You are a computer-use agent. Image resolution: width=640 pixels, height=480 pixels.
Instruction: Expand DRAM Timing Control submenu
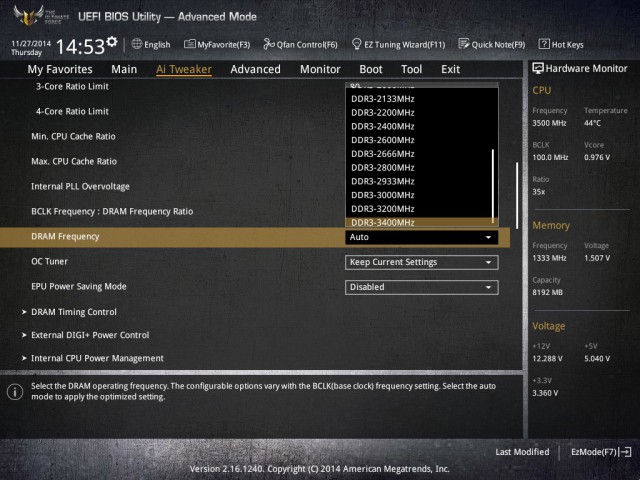74,312
